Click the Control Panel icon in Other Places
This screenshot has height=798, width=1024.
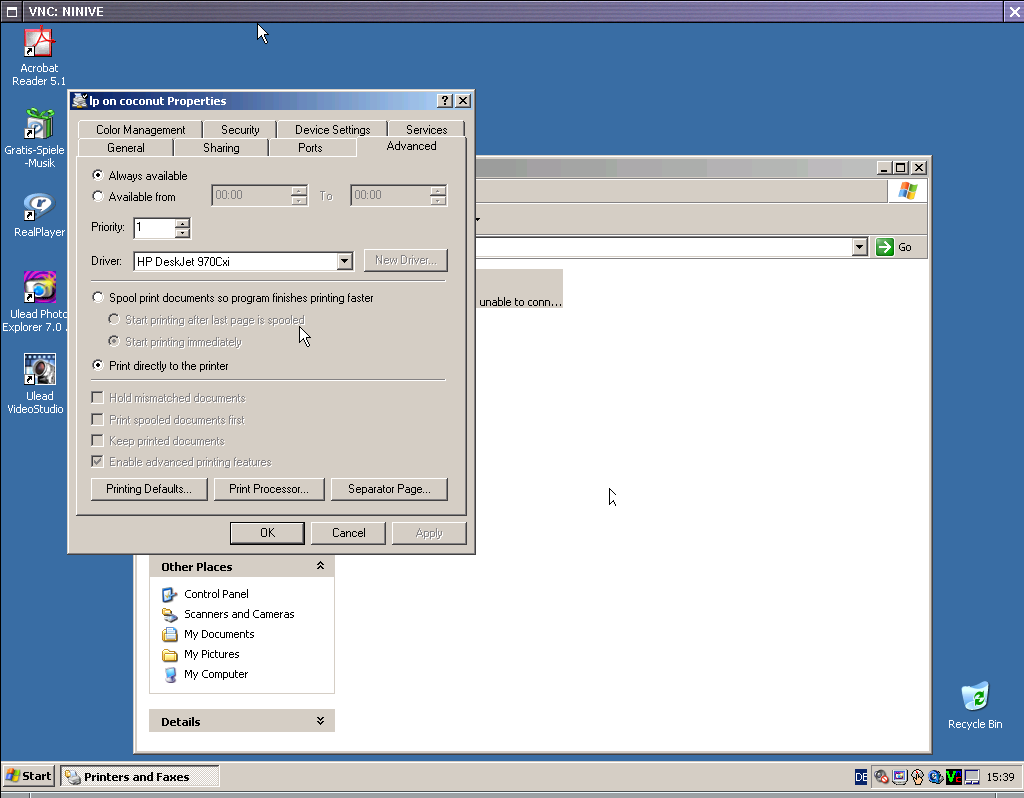coord(169,594)
